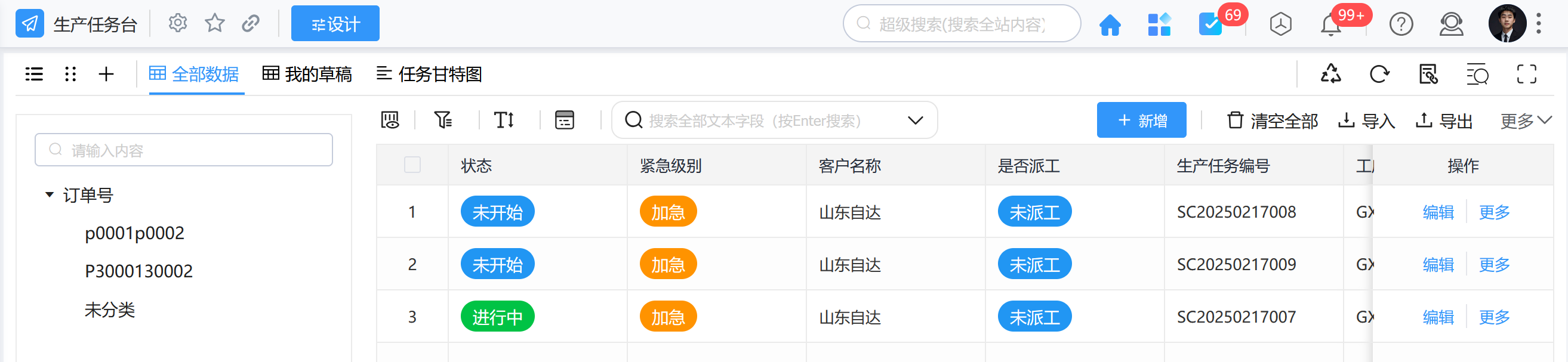This screenshot has width=1568, height=362.
Task: Expand the search field dropdown arrow
Action: click(915, 120)
